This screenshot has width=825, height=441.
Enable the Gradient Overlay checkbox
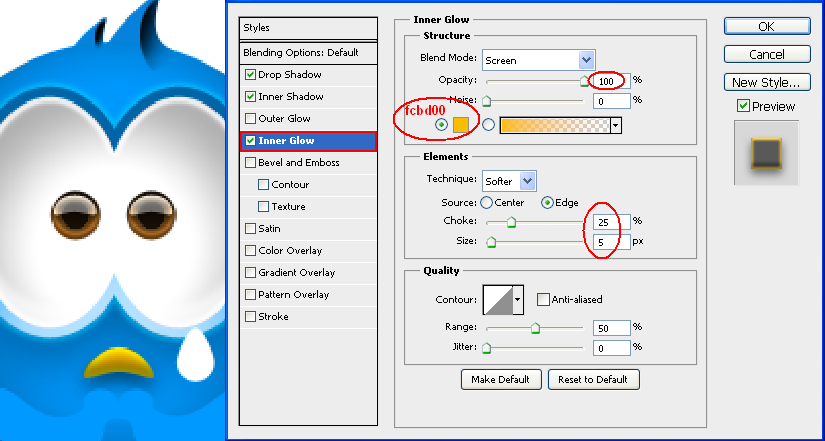coord(250,273)
